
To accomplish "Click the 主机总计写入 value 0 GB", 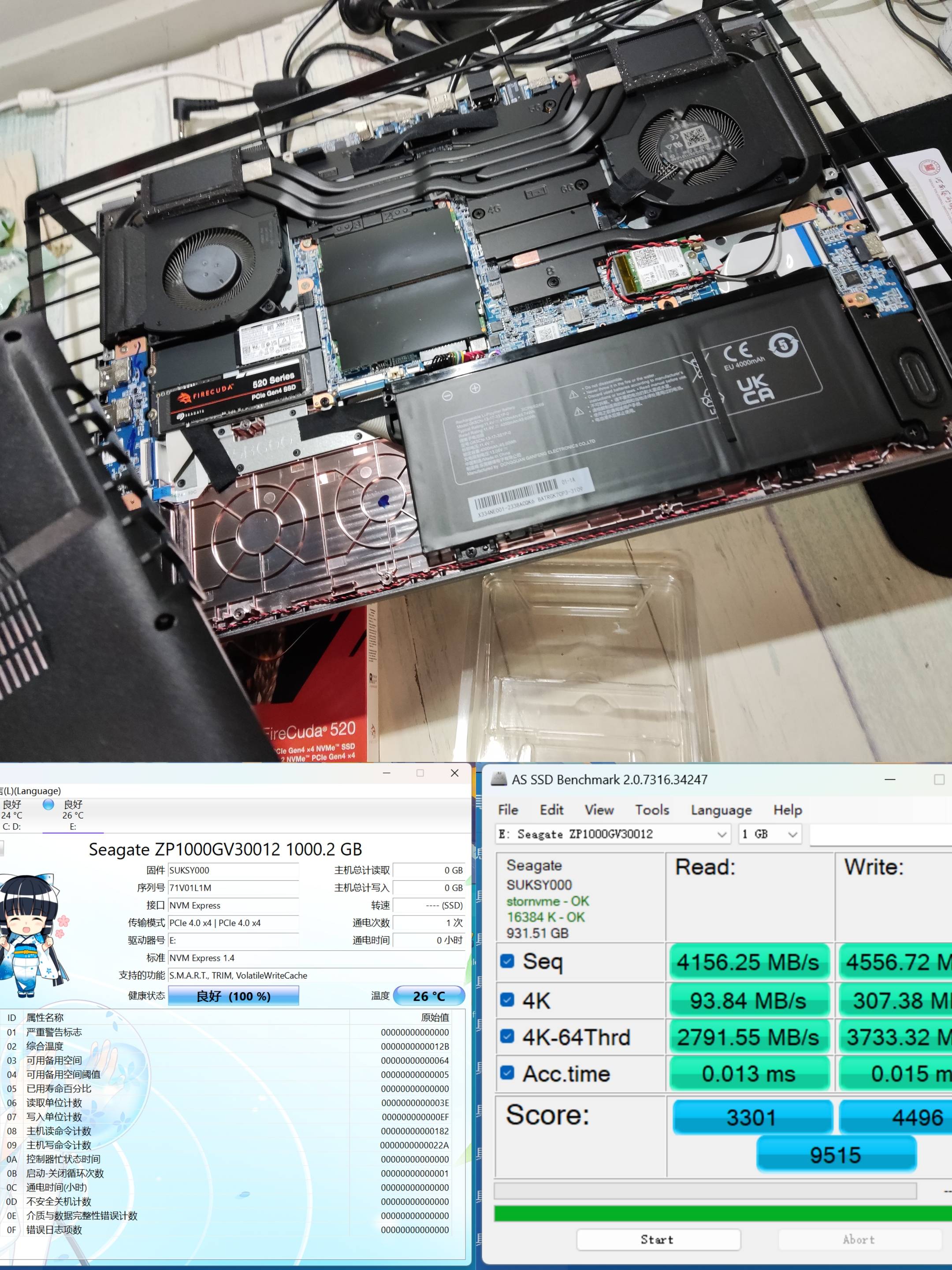I will 429,888.
